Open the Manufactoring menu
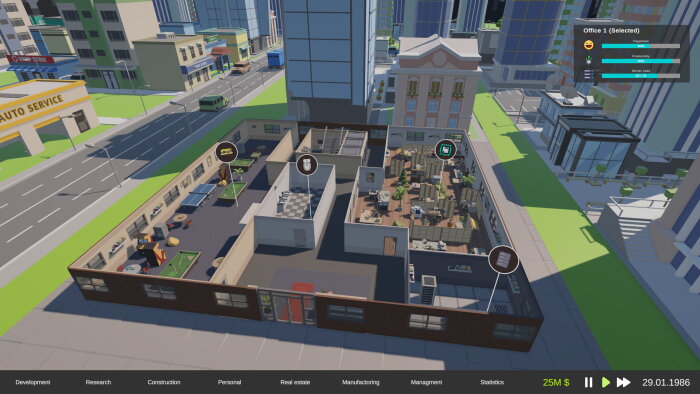The height and width of the screenshot is (394, 700). pyautogui.click(x=361, y=382)
